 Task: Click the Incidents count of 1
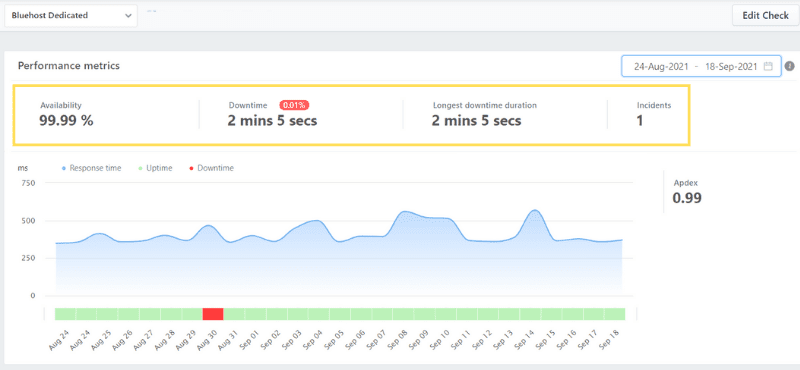640,120
